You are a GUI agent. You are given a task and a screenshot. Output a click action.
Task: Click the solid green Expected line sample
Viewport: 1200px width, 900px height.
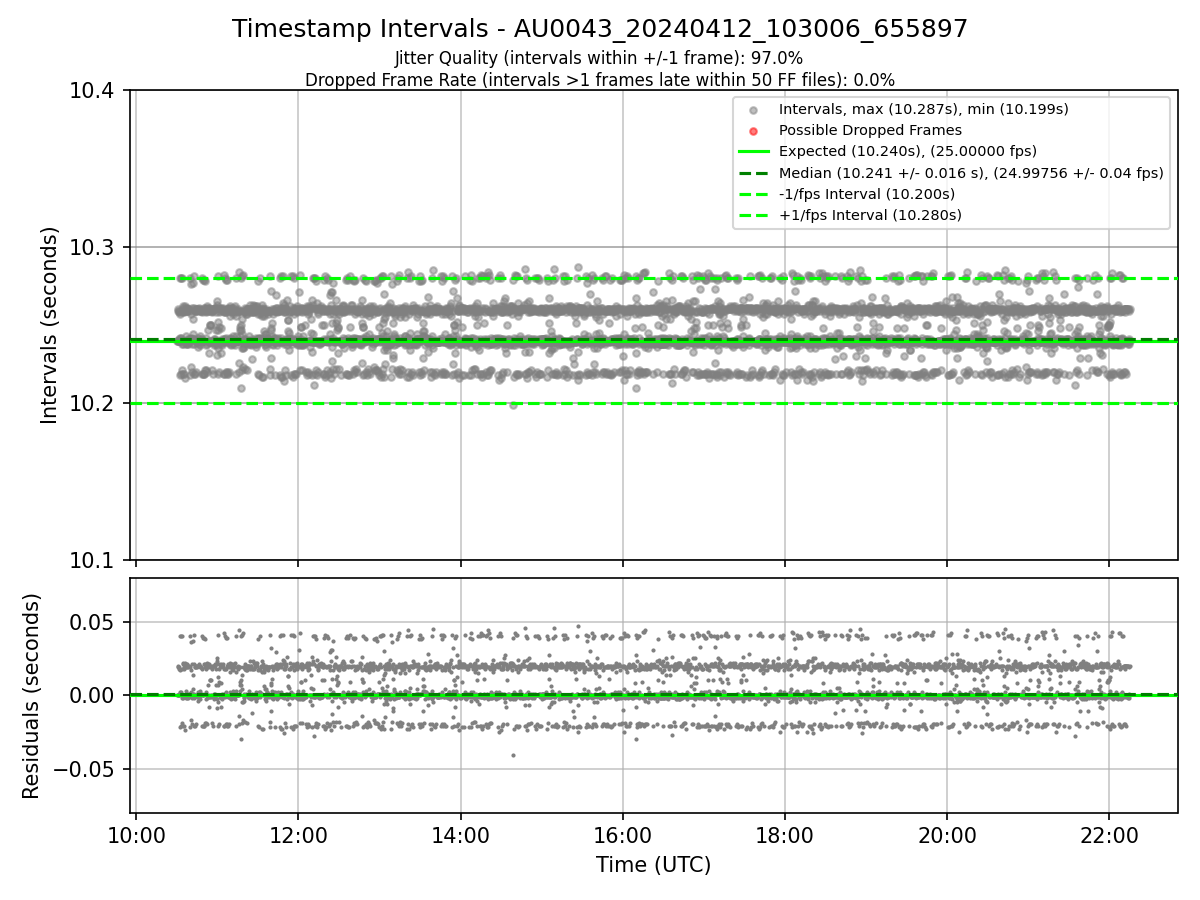point(754,151)
